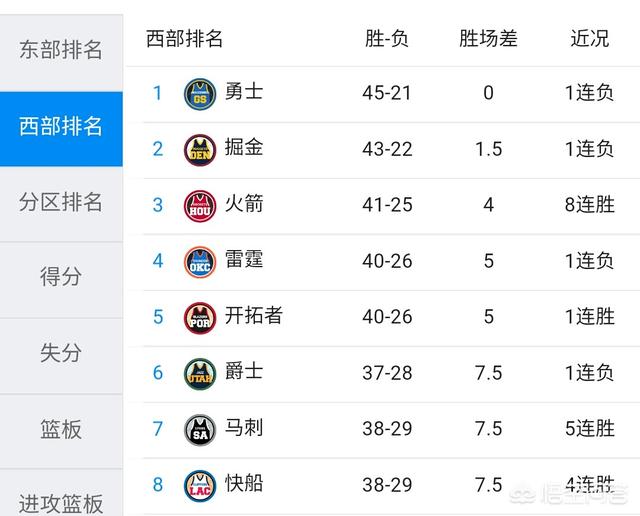Open the 勇士 team name link

(x=244, y=91)
